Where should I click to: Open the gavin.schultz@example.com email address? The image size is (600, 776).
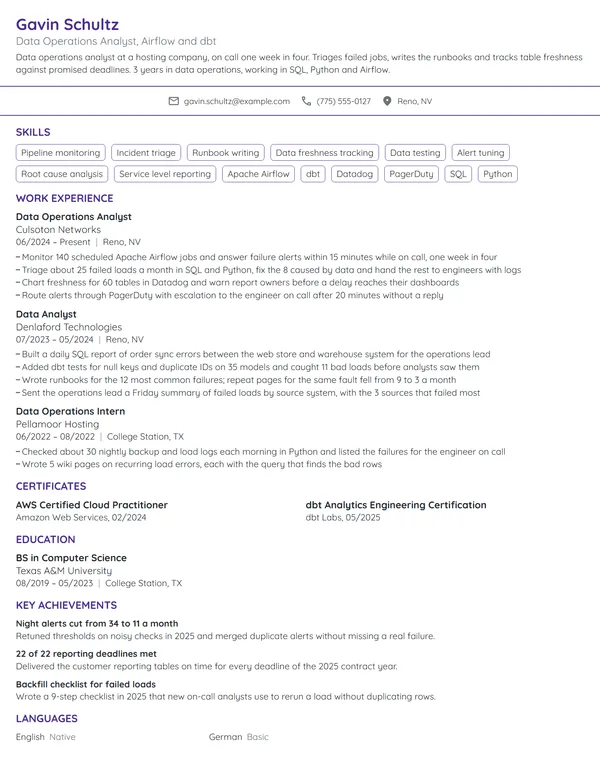point(237,101)
